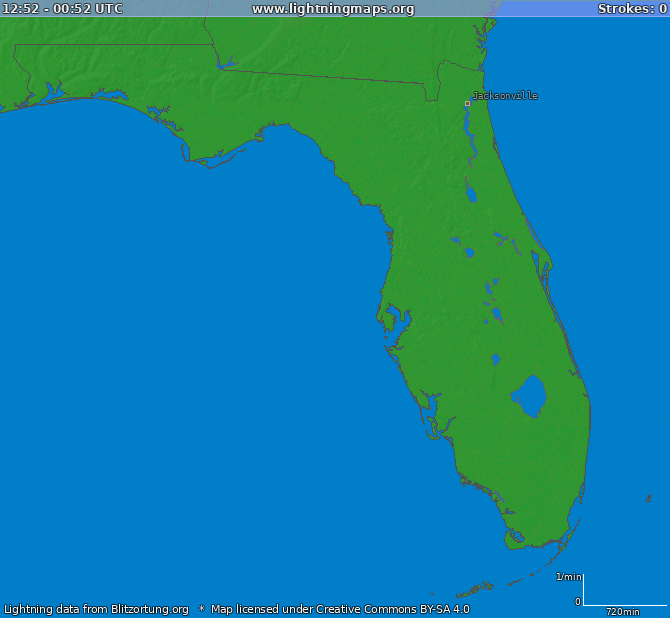Click the Jacksonville city marker square
This screenshot has width=670, height=618.
coord(467,103)
